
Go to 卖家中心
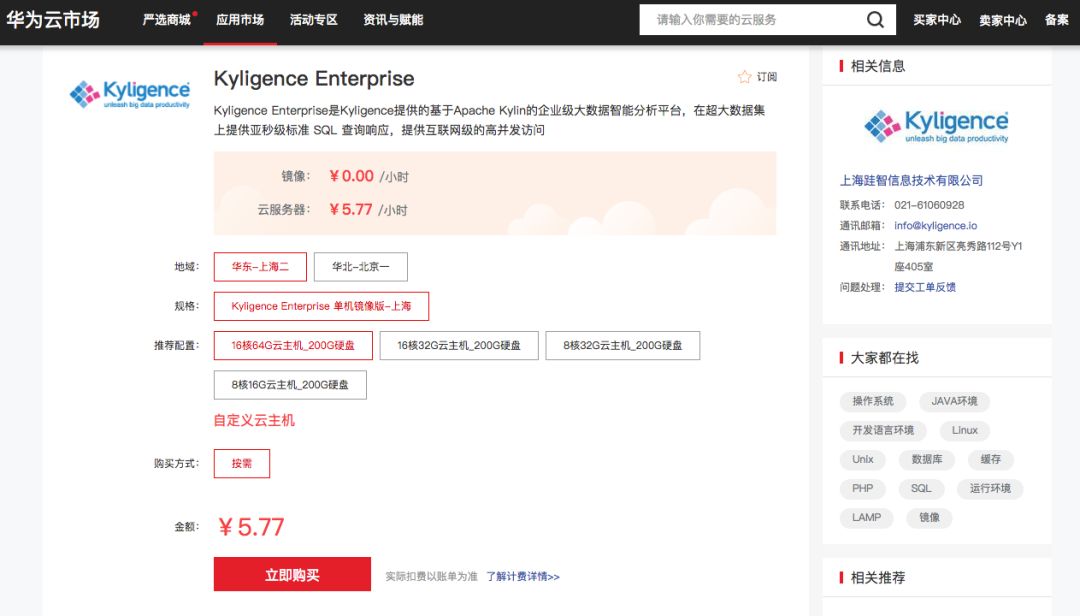point(1003,20)
